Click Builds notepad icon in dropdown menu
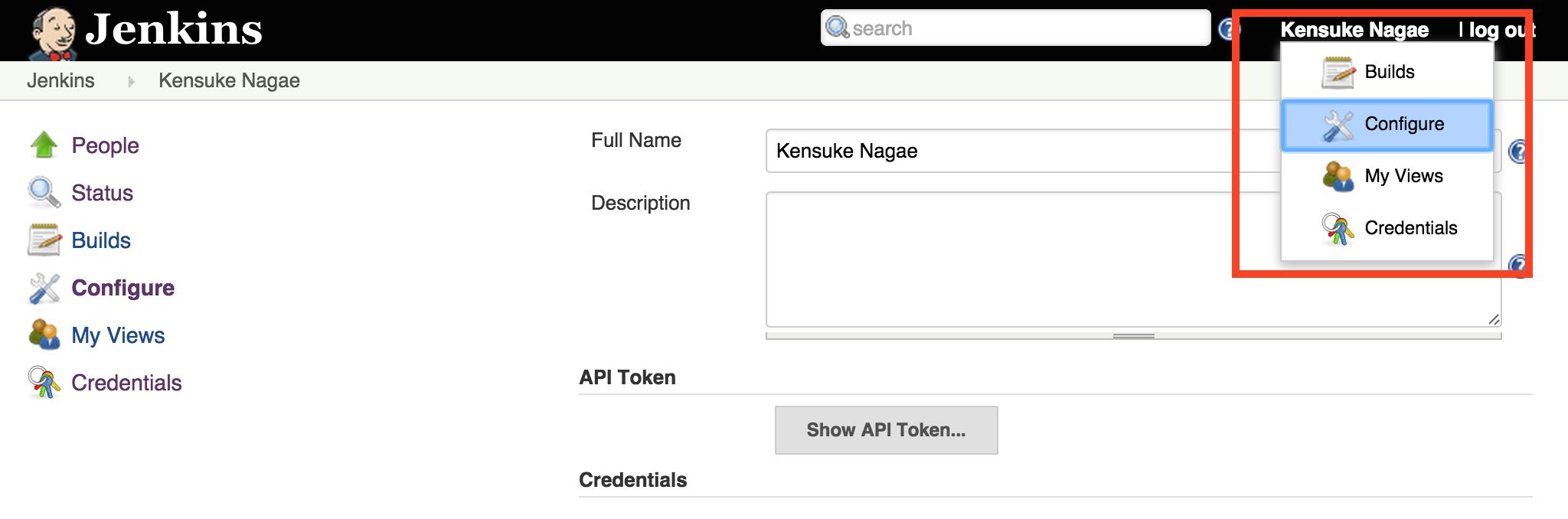 [x=1338, y=72]
